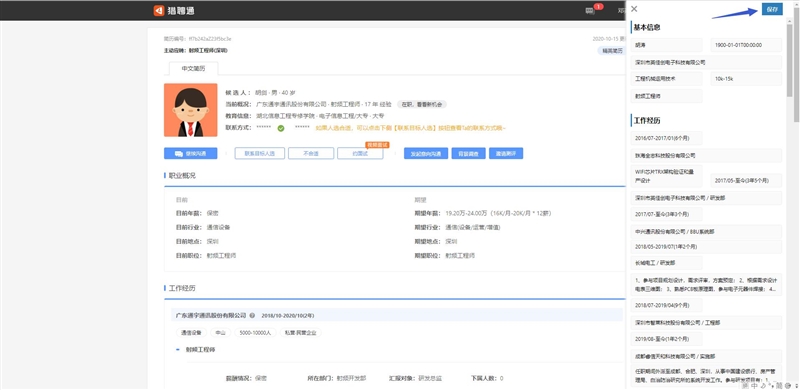Click the 不合适 button
This screenshot has height=390, width=800.
pos(311,153)
